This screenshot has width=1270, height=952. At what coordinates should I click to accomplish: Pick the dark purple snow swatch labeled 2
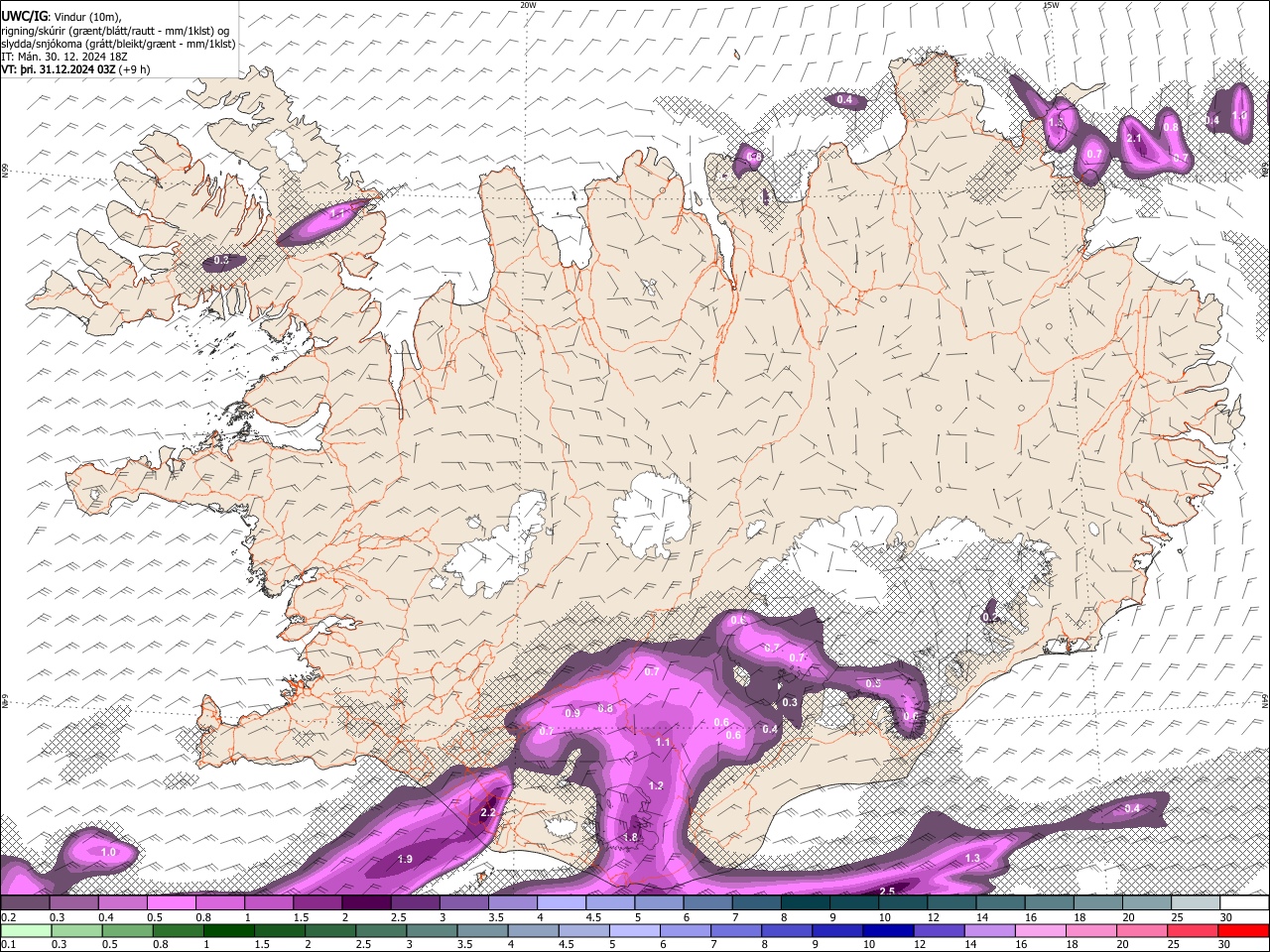click(x=366, y=902)
